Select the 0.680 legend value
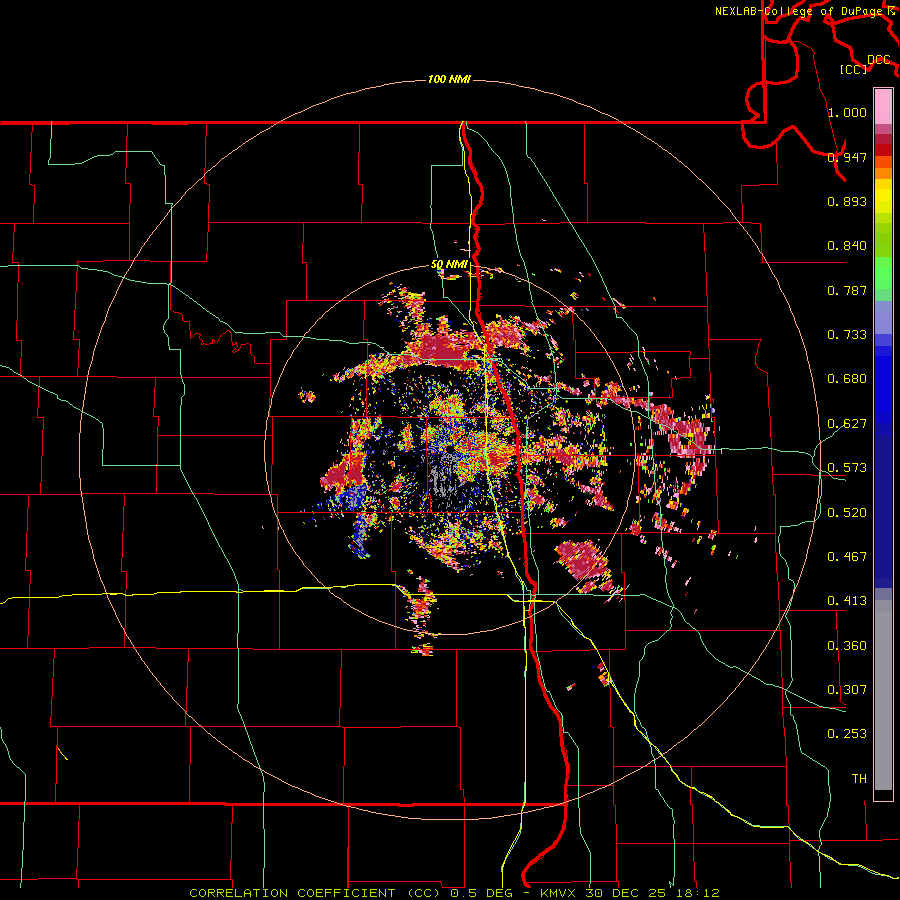The height and width of the screenshot is (900, 900). (847, 379)
